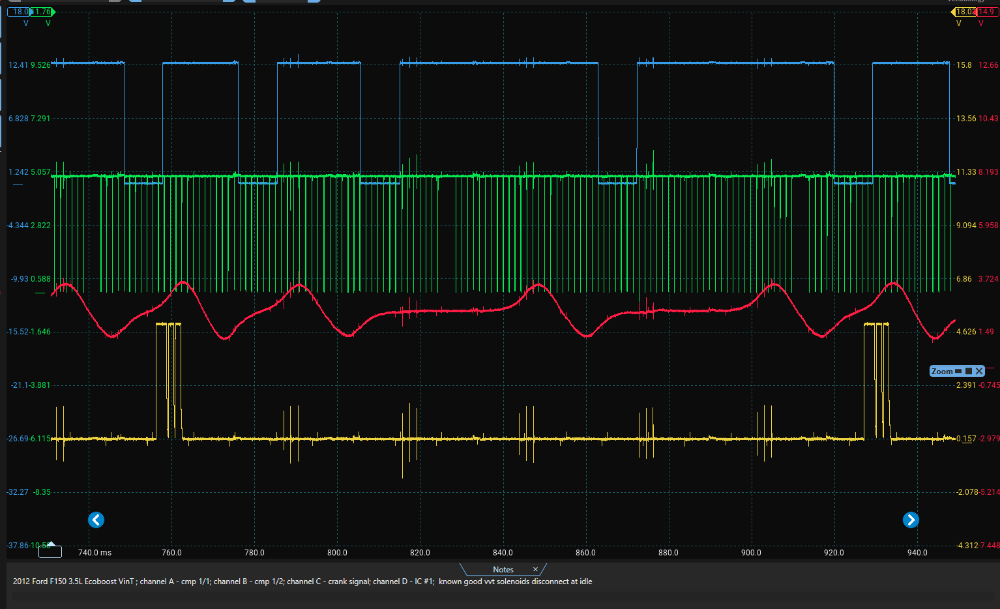Minimize the Zoom overview panel

[957, 371]
